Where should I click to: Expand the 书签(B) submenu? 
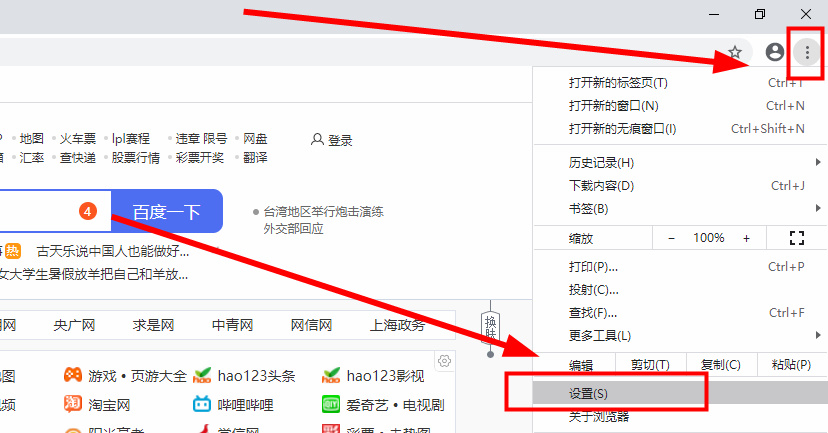pyautogui.click(x=680, y=209)
